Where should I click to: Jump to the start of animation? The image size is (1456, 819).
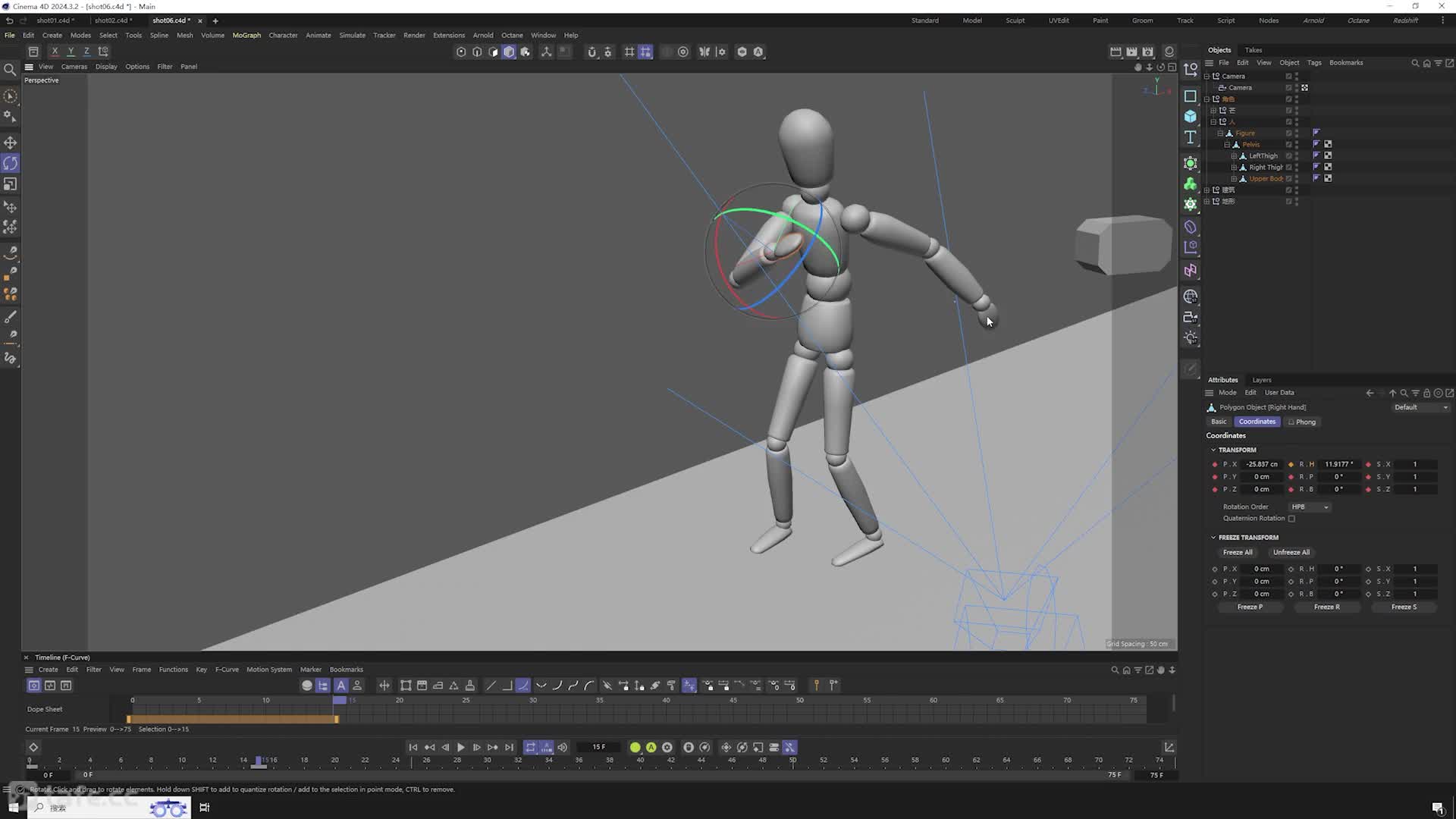(413, 748)
